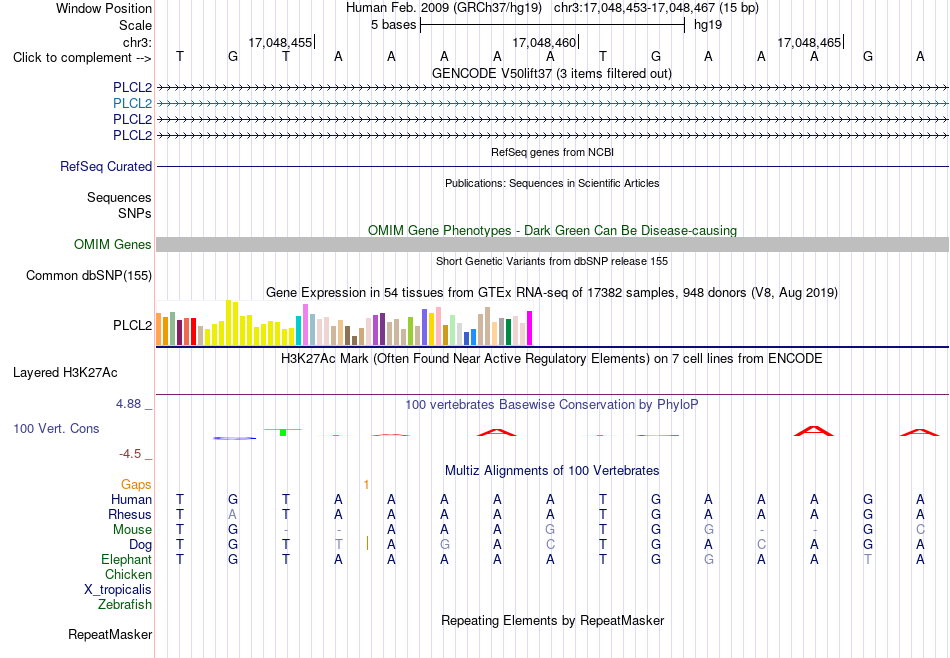Viewport: 950px width, 658px height.
Task: Select the light blue PLCL2 transcript label
Action: pyautogui.click(x=132, y=103)
